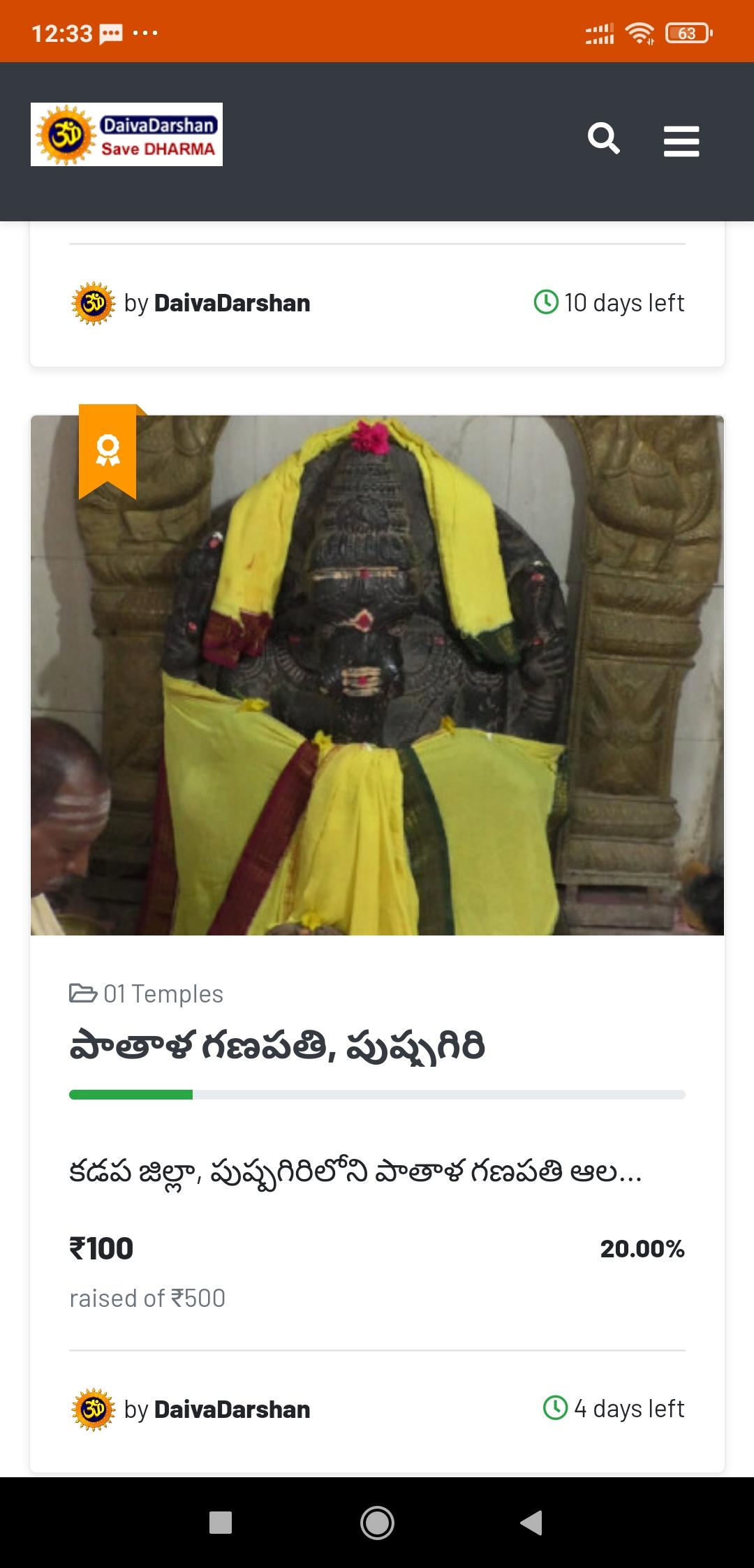This screenshot has height=1568, width=754.
Task: Open the search magnifier icon
Action: pos(603,138)
